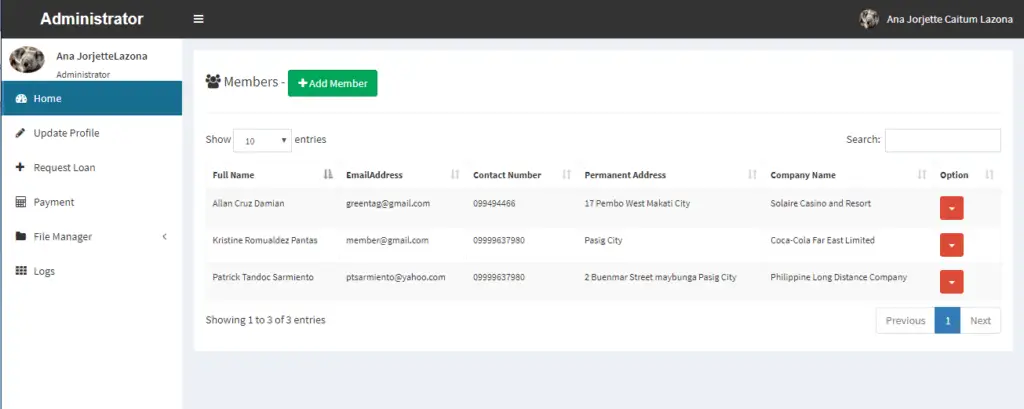Click the pencil icon beside Update Profile
1024x409 pixels.
(x=20, y=133)
